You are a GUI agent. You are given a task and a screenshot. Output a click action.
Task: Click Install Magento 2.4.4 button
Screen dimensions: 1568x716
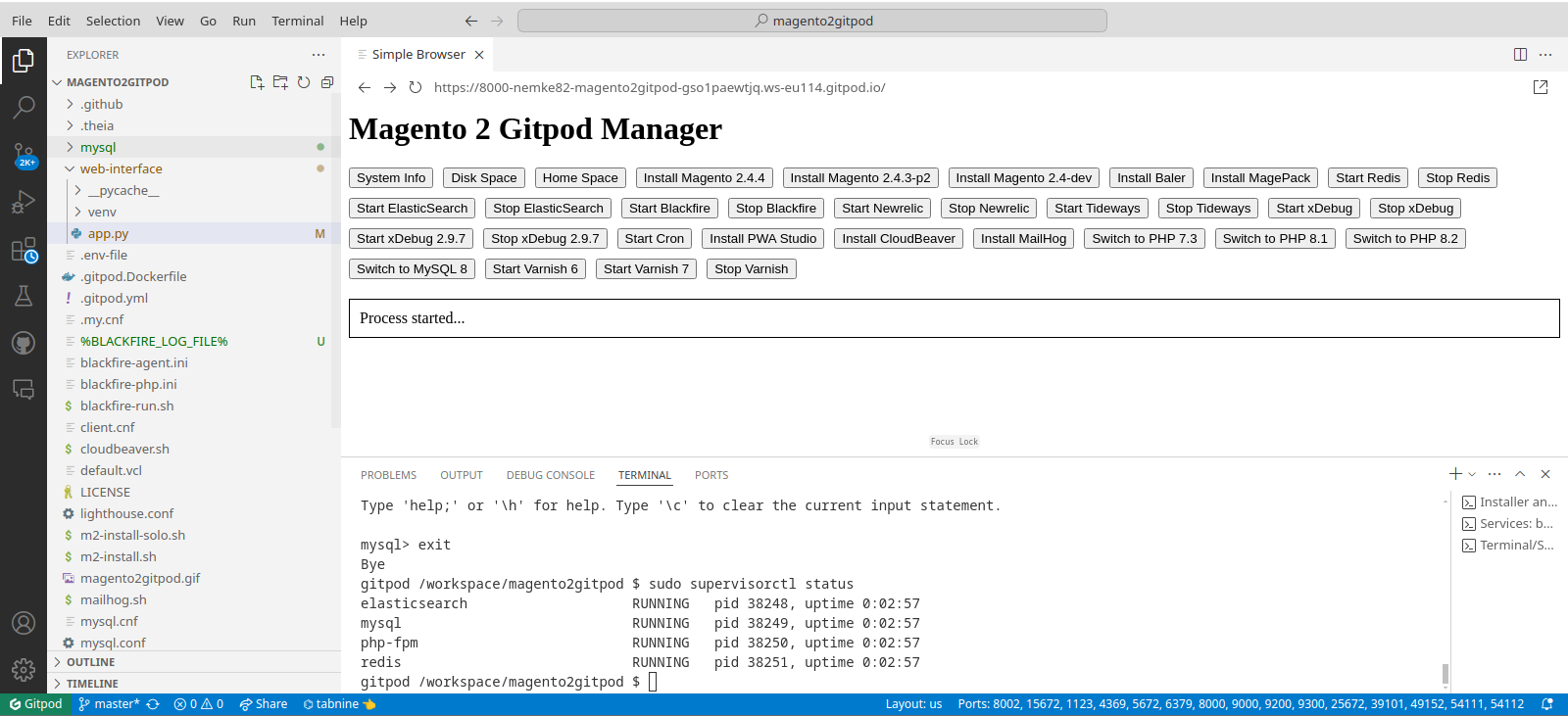pos(704,178)
